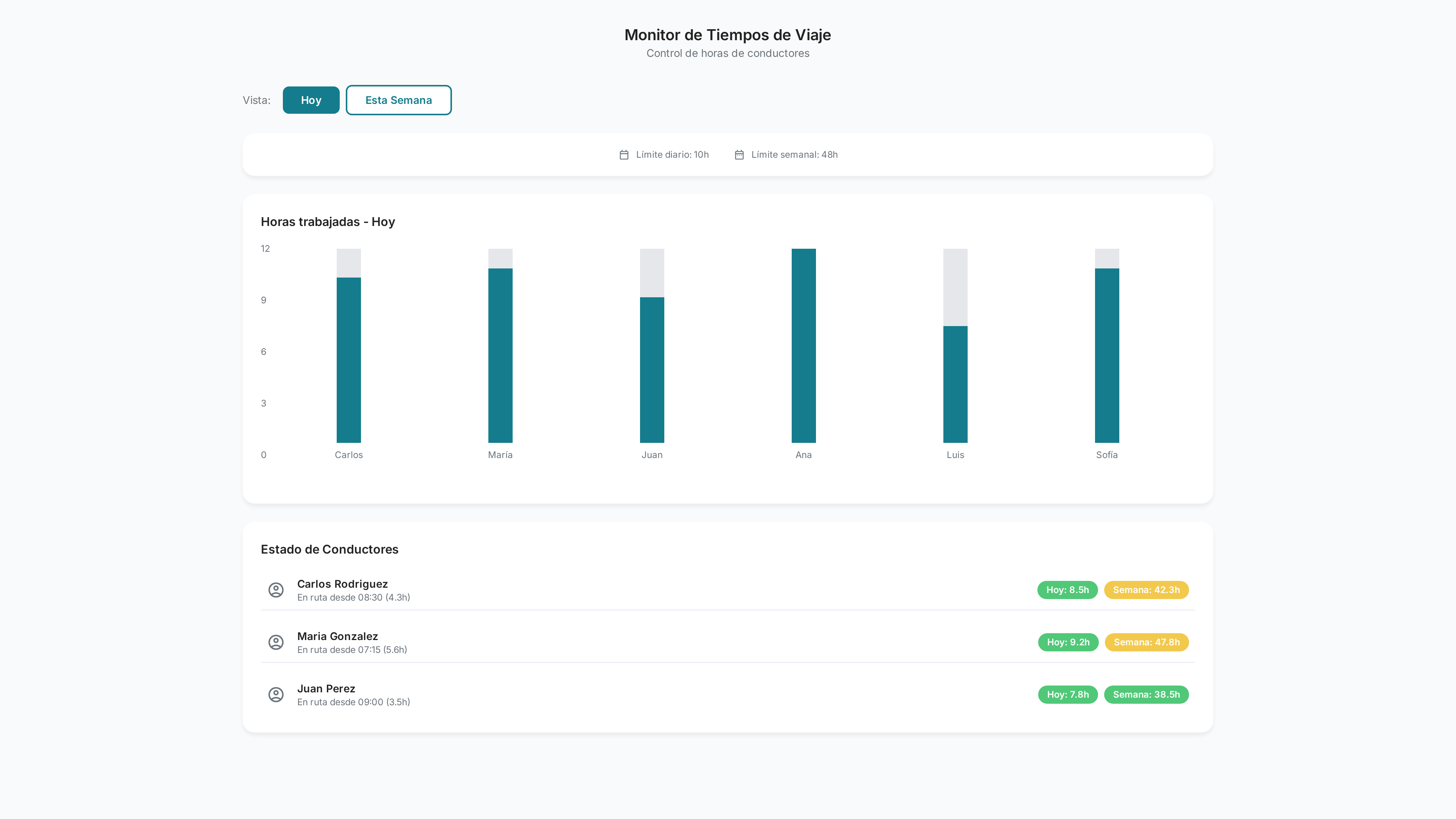Image resolution: width=1456 pixels, height=819 pixels.
Task: Switch to the Hoy view
Action: (x=311, y=100)
